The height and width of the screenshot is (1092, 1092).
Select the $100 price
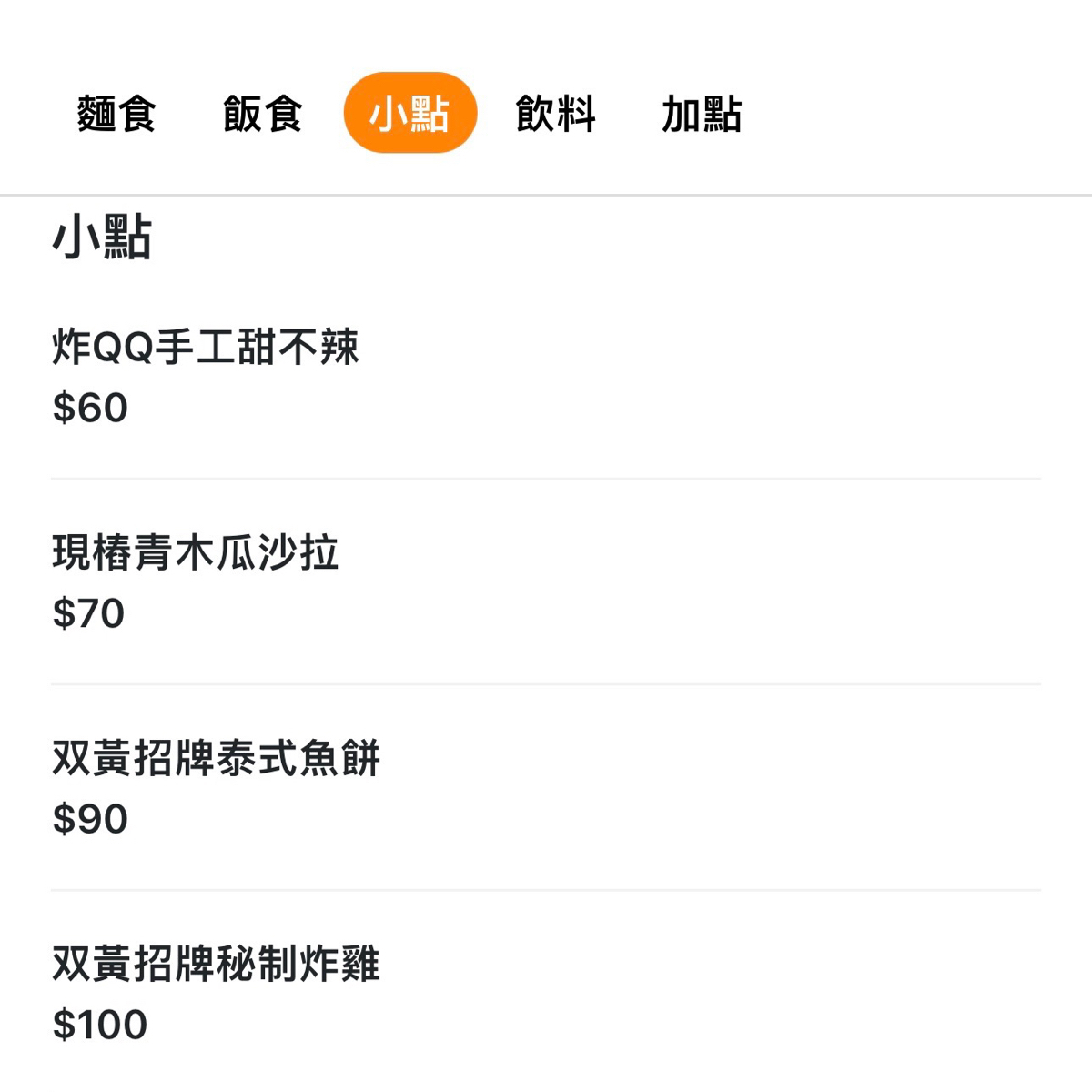[x=100, y=1025]
